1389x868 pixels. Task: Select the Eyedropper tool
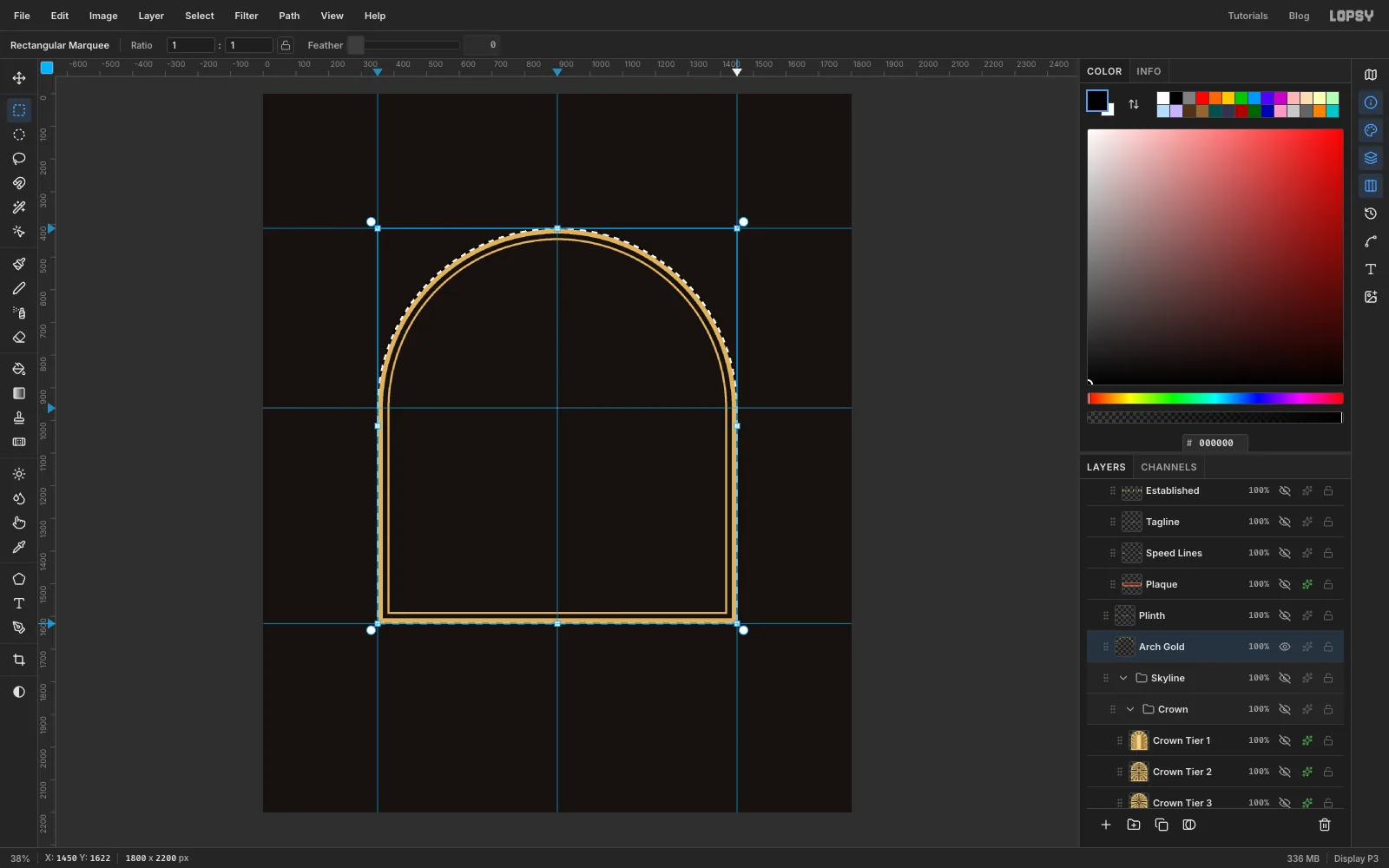pos(19,547)
